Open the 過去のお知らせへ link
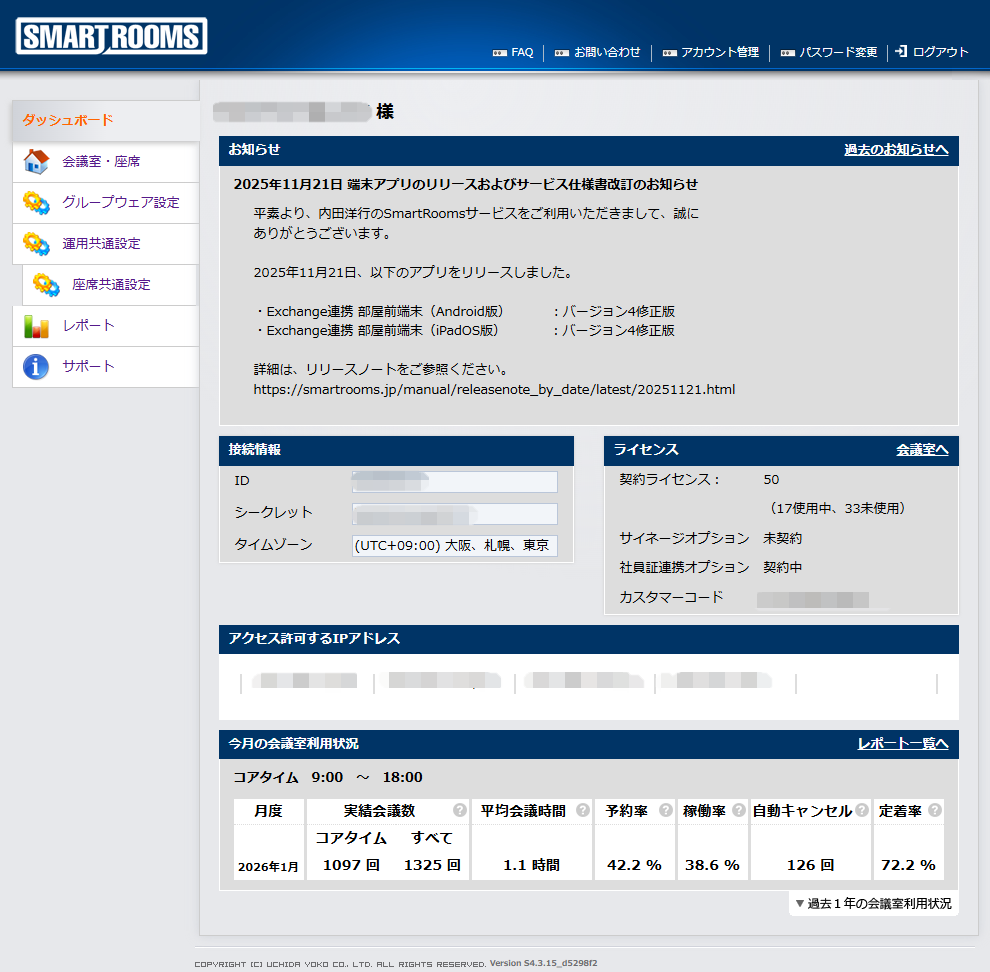 [896, 150]
